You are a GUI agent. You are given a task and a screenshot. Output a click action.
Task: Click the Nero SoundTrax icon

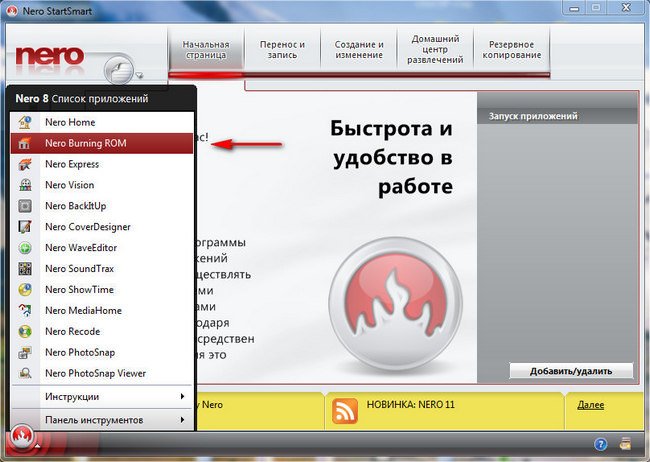[25, 269]
